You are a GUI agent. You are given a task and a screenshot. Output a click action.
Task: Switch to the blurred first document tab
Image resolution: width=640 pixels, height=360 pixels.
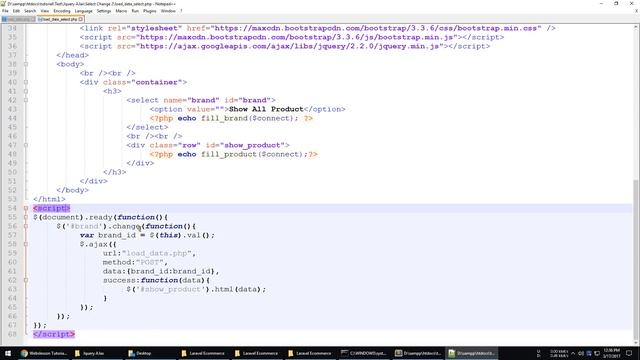18,19
